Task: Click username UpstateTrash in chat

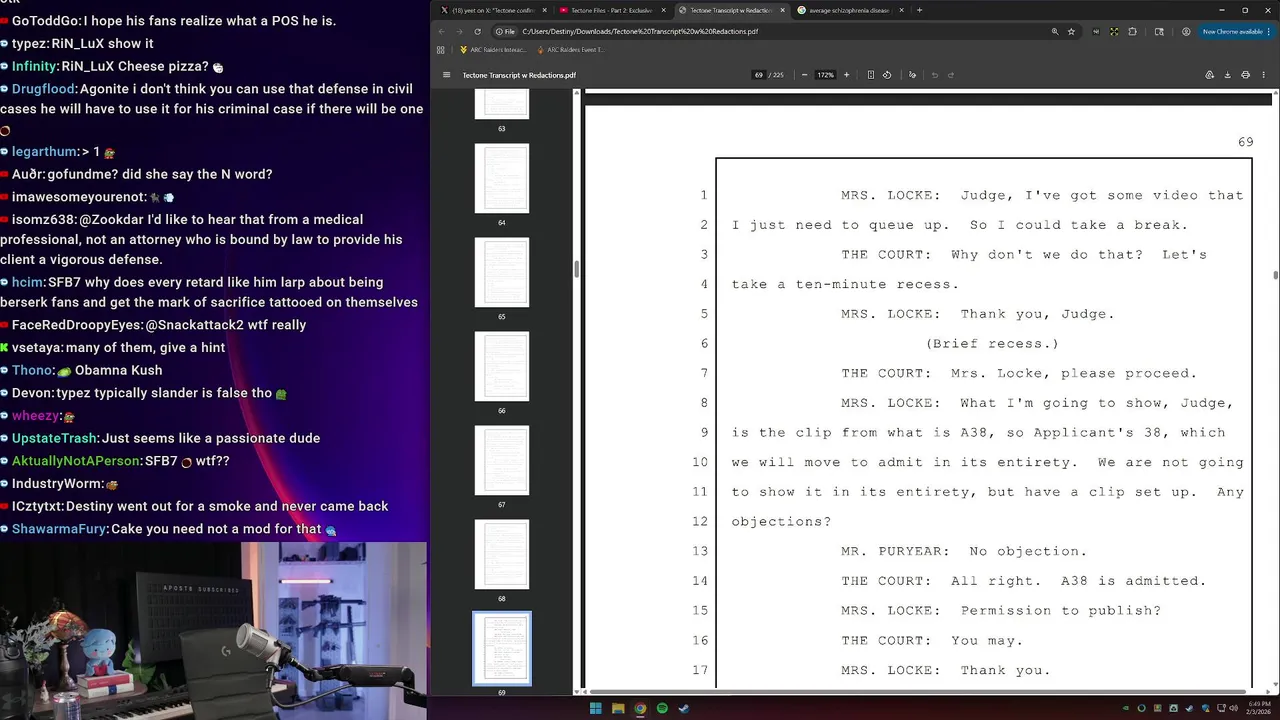Action: (55, 438)
